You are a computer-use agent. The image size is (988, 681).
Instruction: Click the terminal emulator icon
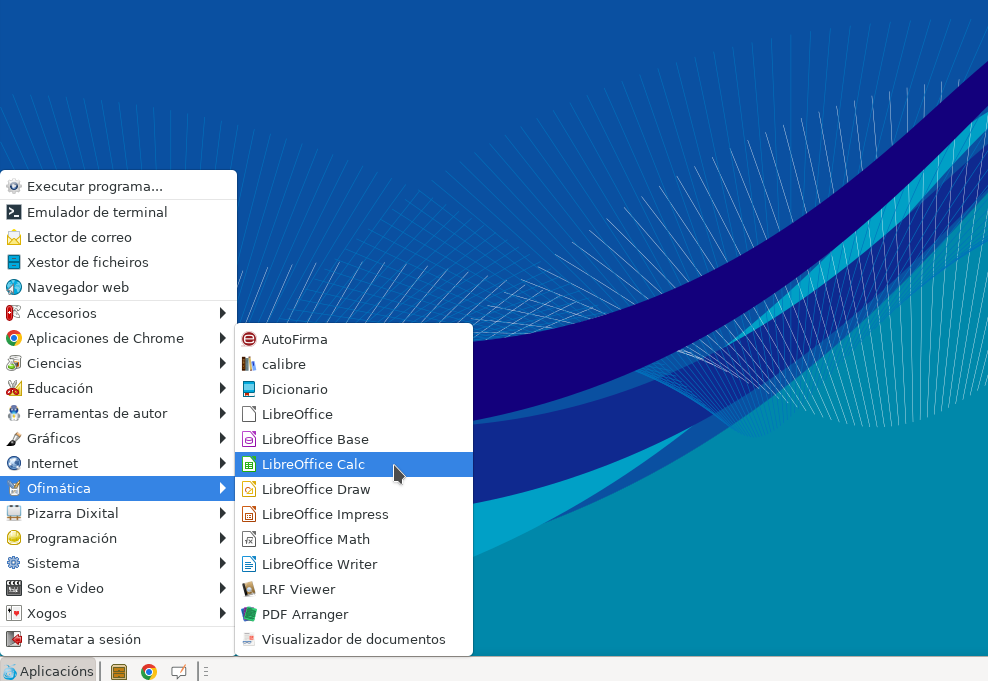tap(14, 212)
